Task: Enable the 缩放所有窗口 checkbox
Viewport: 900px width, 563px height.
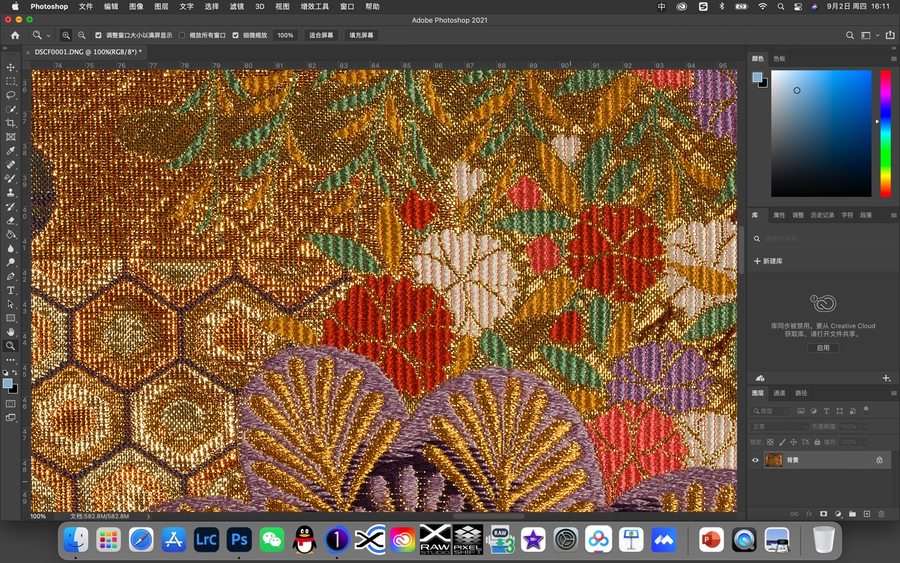Action: (x=181, y=35)
